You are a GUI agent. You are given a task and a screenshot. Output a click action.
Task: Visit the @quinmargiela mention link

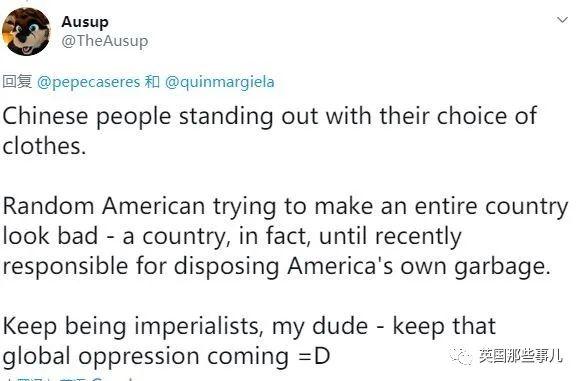(x=219, y=82)
